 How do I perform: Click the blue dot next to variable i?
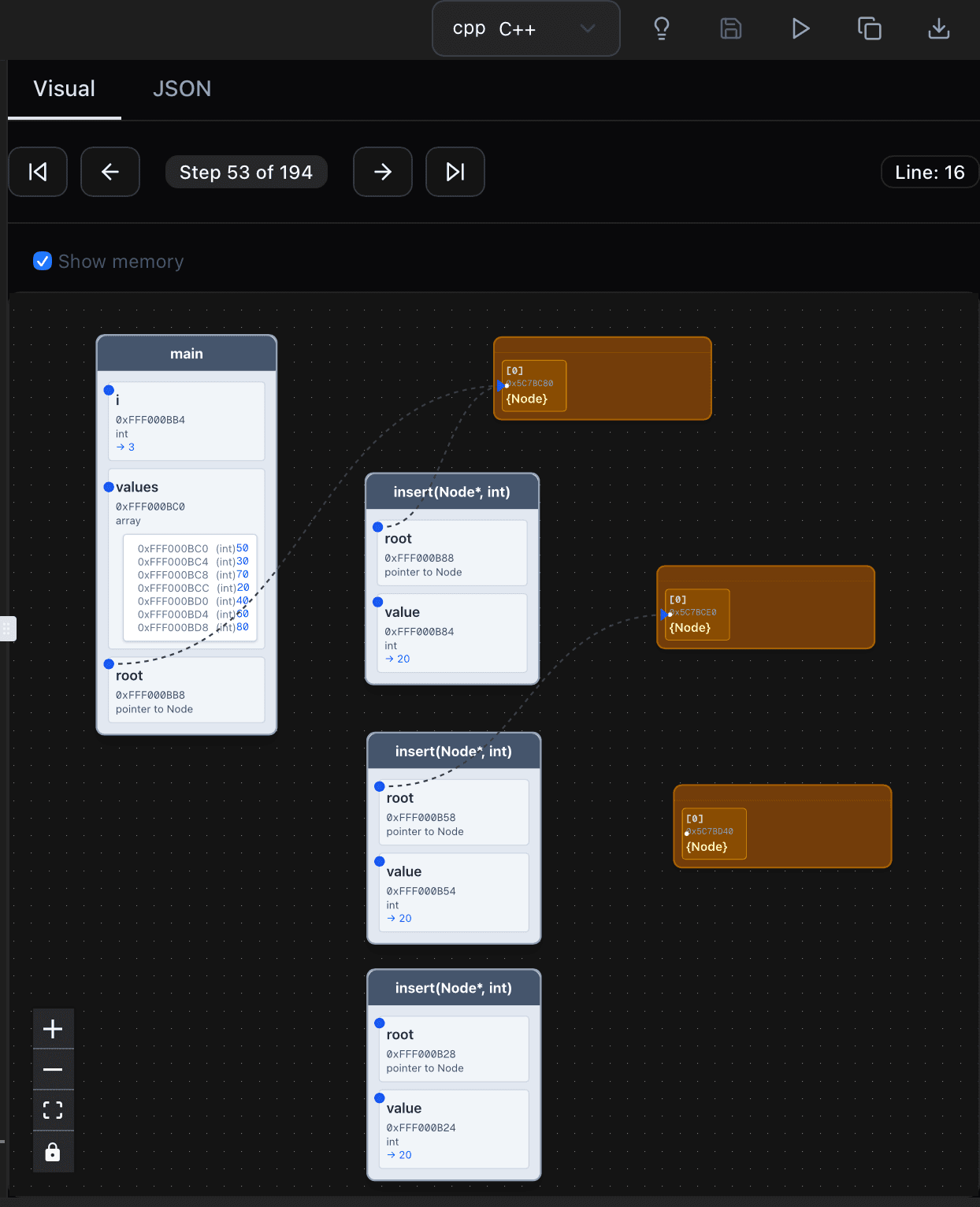pos(109,390)
